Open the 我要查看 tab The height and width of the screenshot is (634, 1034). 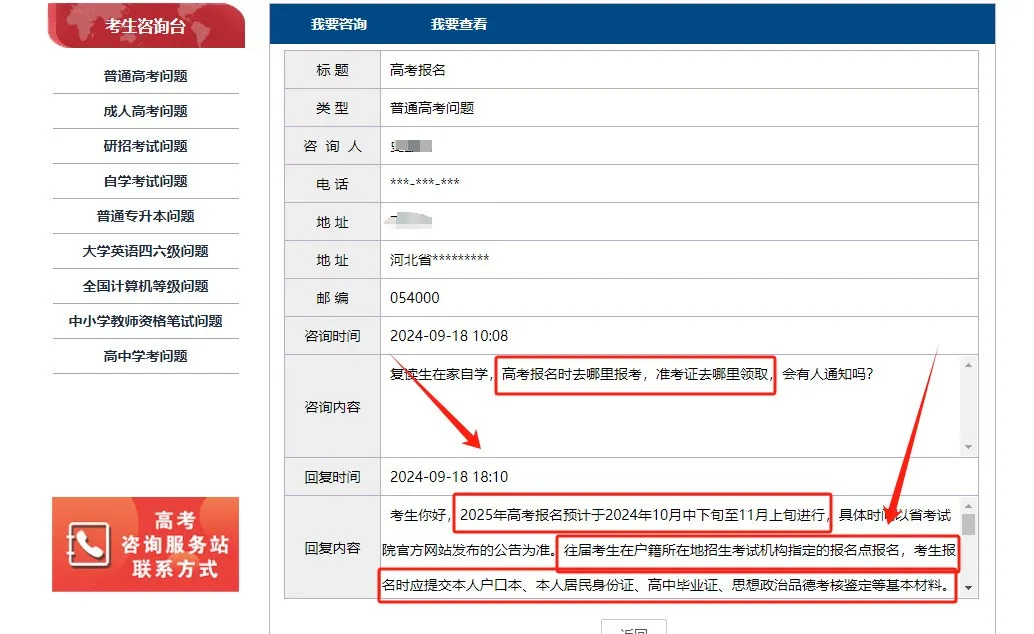point(459,24)
